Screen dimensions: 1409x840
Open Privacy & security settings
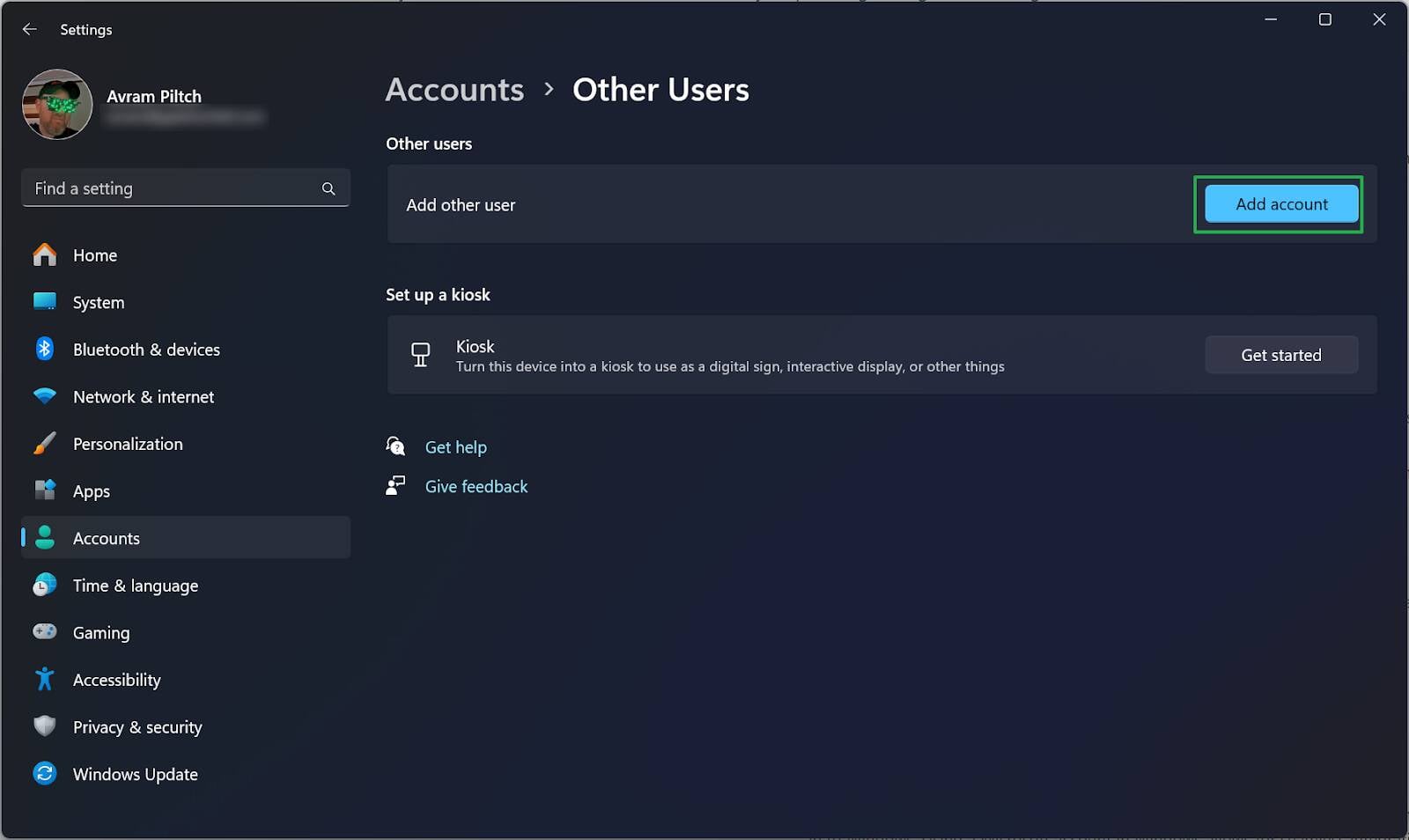click(136, 727)
